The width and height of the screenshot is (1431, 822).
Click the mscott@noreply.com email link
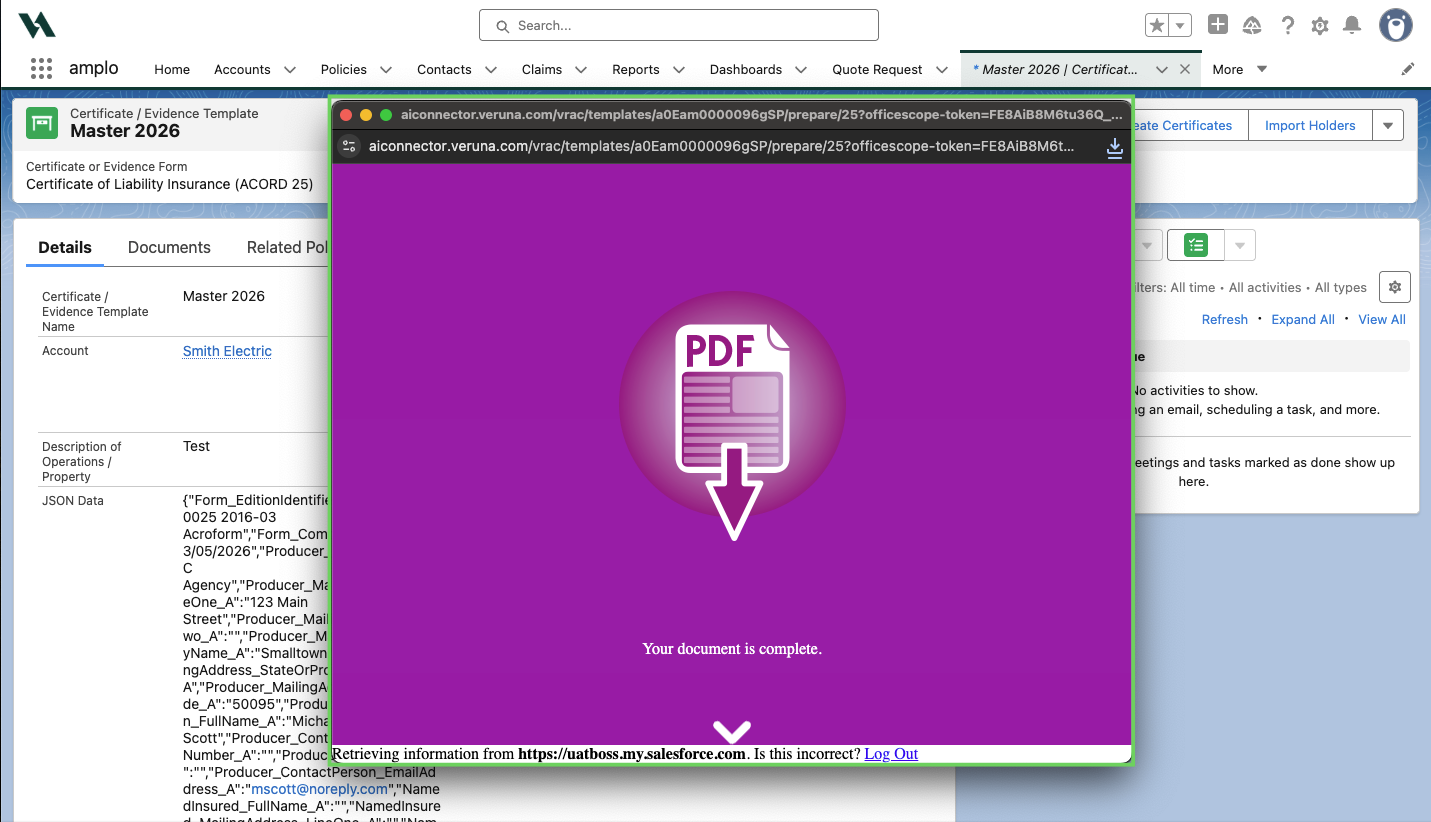[x=320, y=789]
